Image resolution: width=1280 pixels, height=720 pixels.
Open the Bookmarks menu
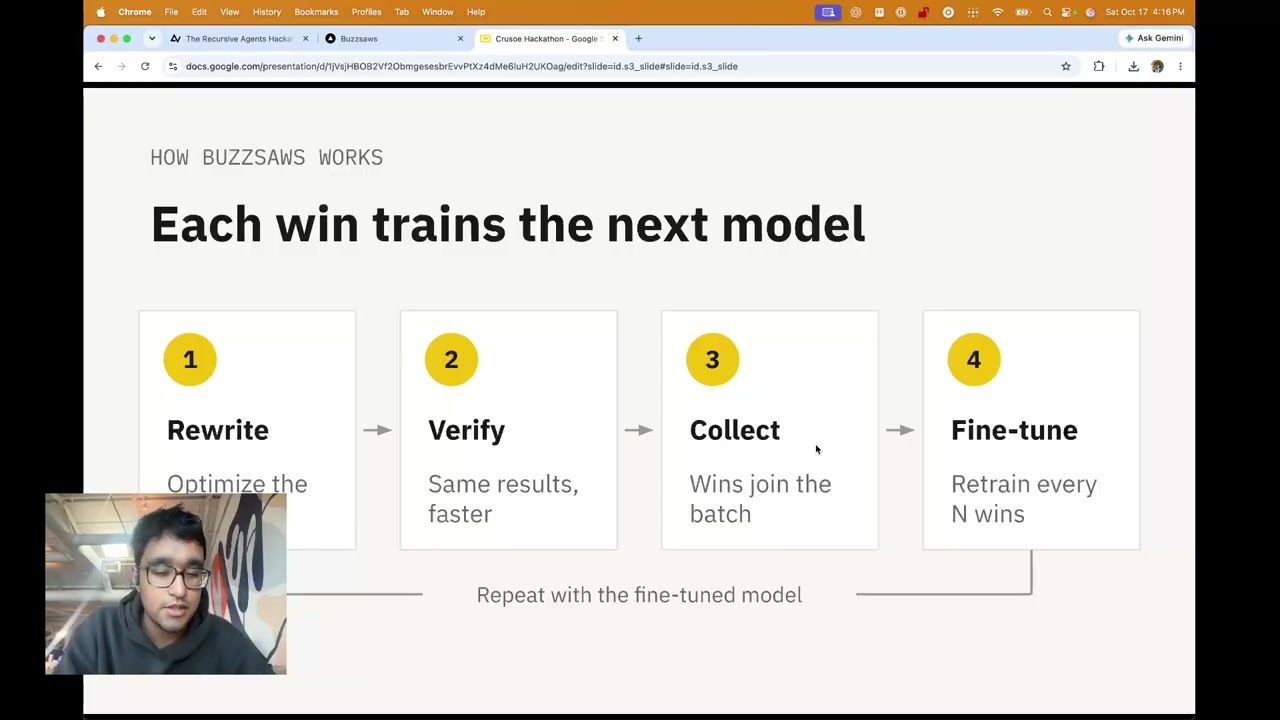click(316, 12)
